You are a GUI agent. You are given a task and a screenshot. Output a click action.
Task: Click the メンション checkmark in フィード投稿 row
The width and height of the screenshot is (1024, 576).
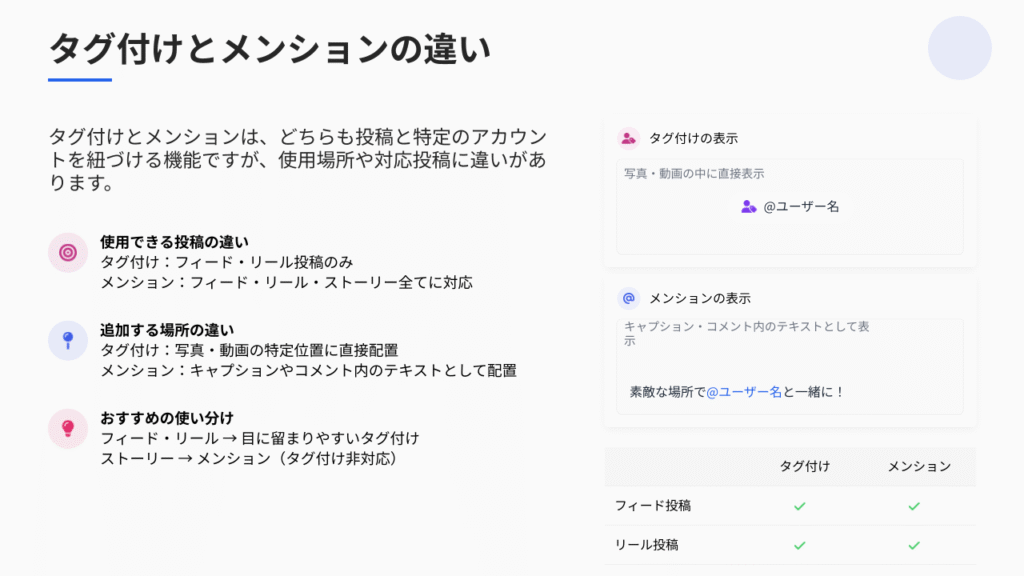913,506
